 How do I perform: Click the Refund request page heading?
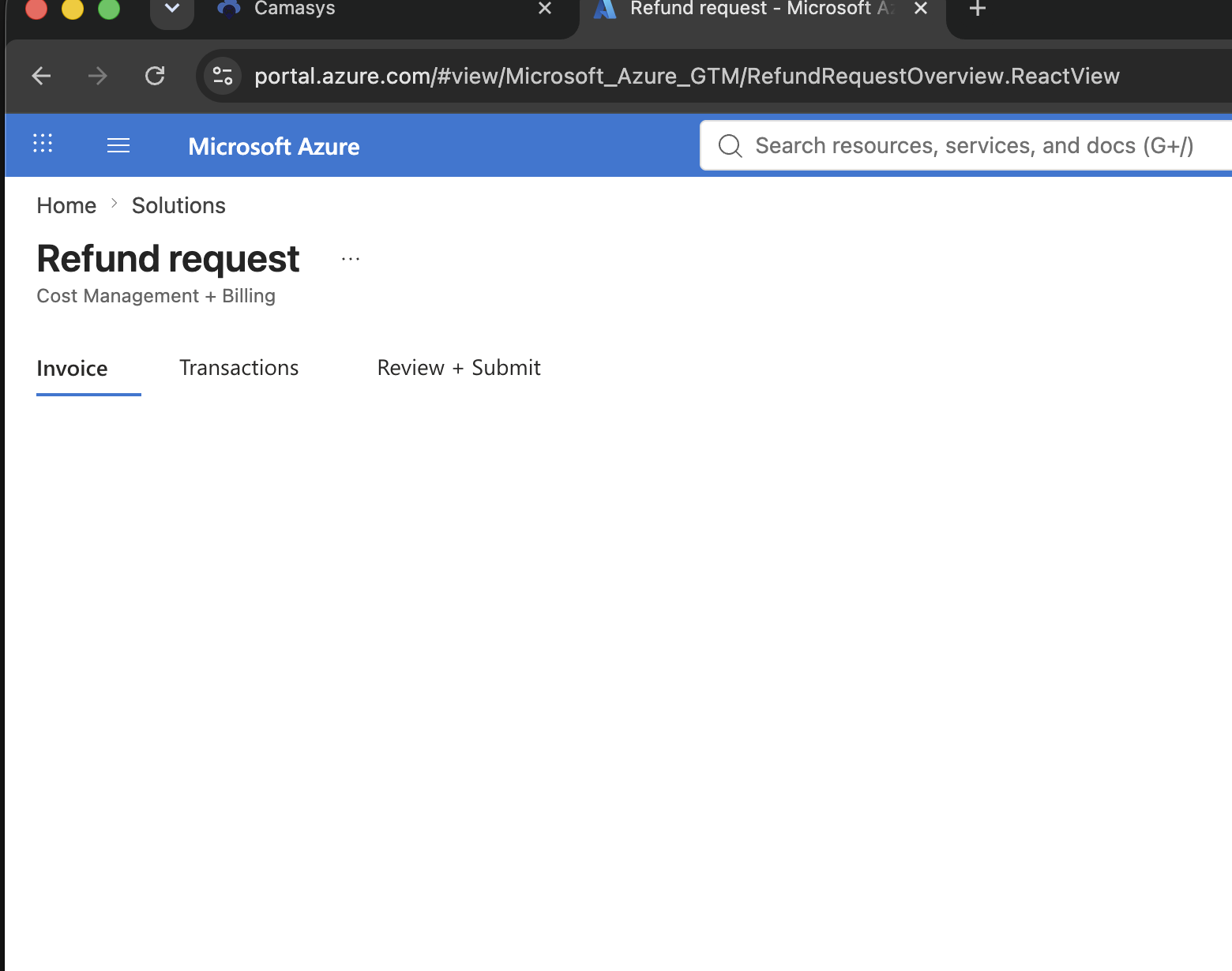pos(168,259)
